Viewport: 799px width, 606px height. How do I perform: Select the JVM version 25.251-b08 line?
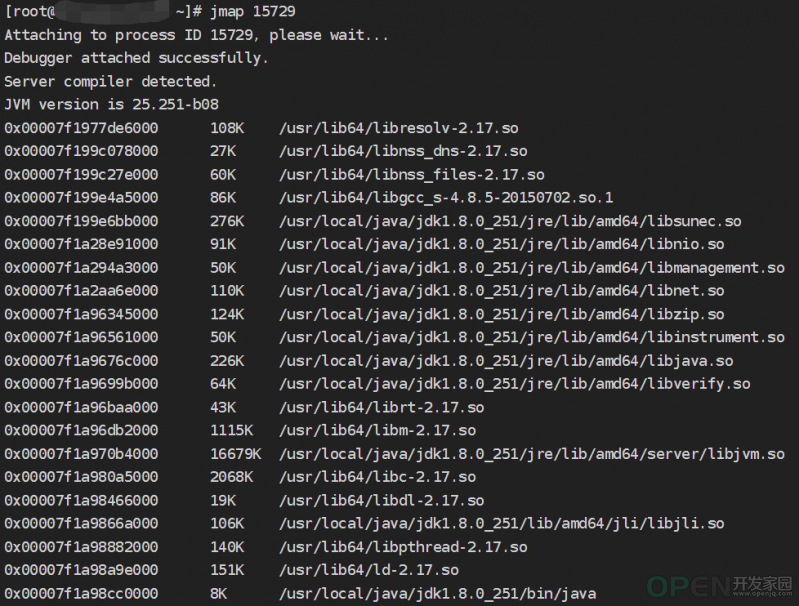tap(112, 104)
